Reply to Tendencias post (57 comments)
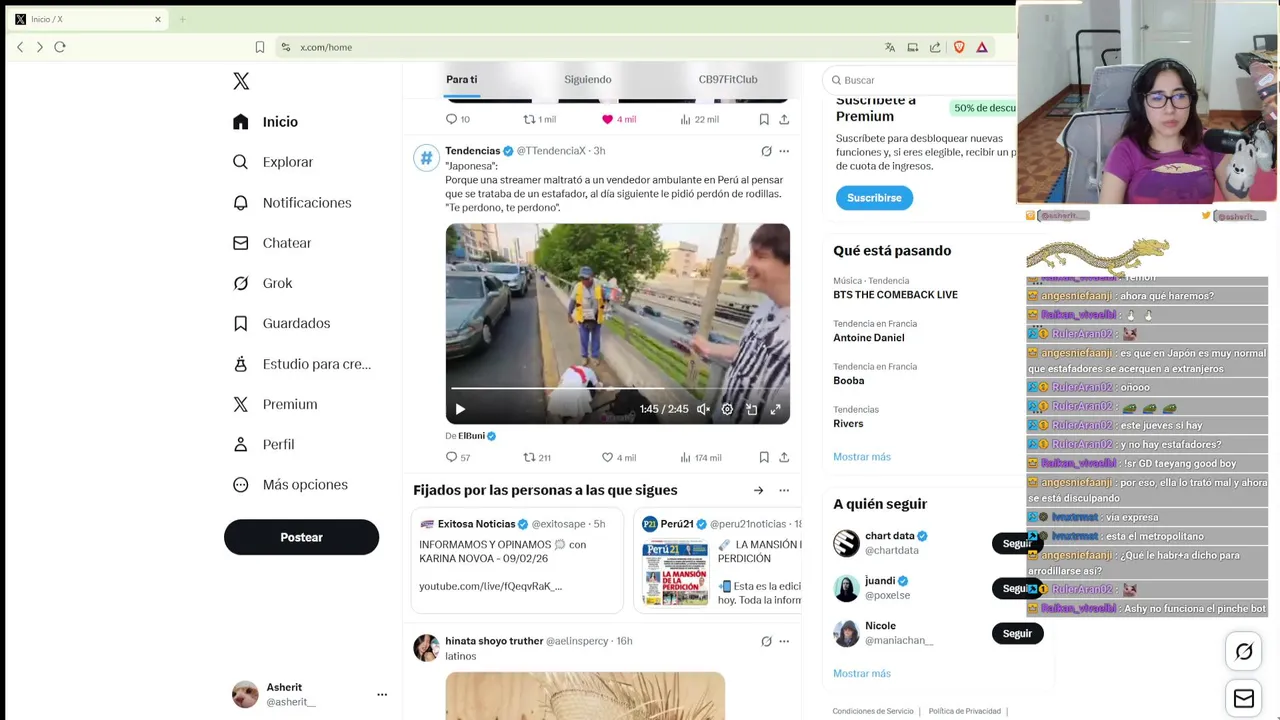 (458, 458)
